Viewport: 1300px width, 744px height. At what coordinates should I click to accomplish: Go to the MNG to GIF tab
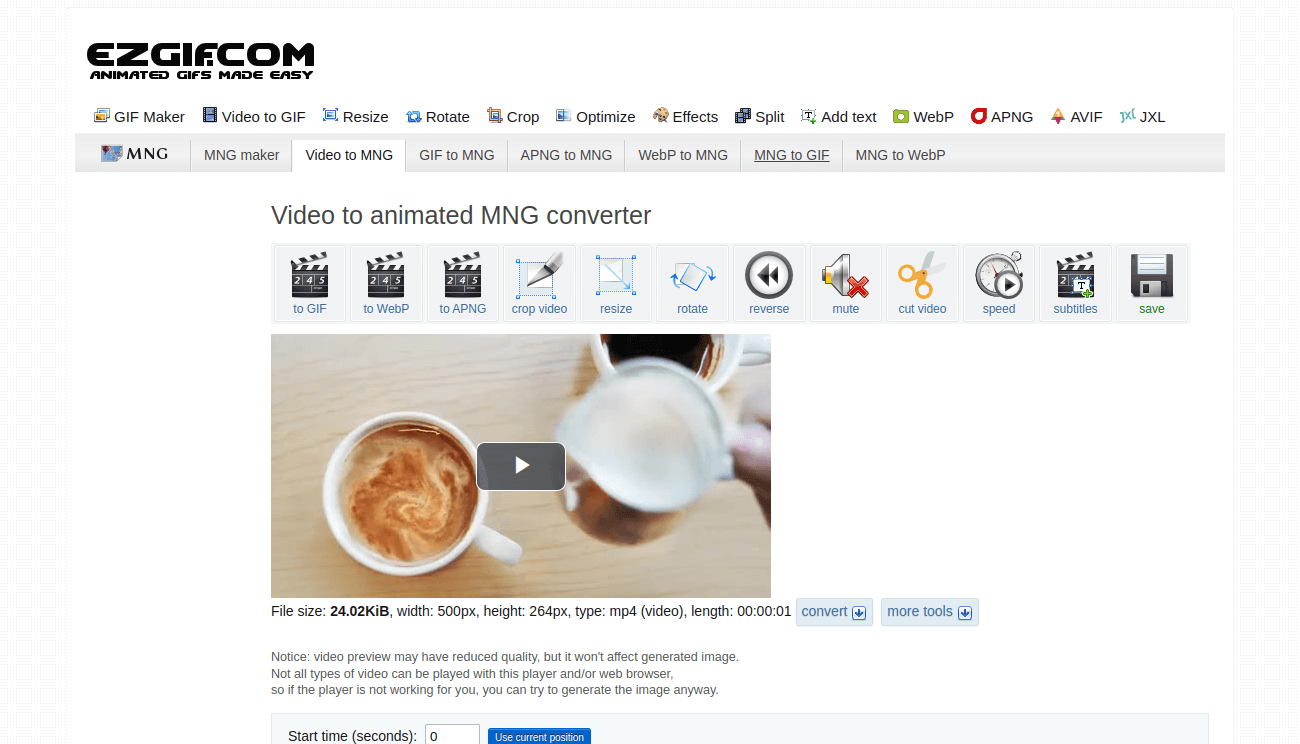pyautogui.click(x=791, y=155)
